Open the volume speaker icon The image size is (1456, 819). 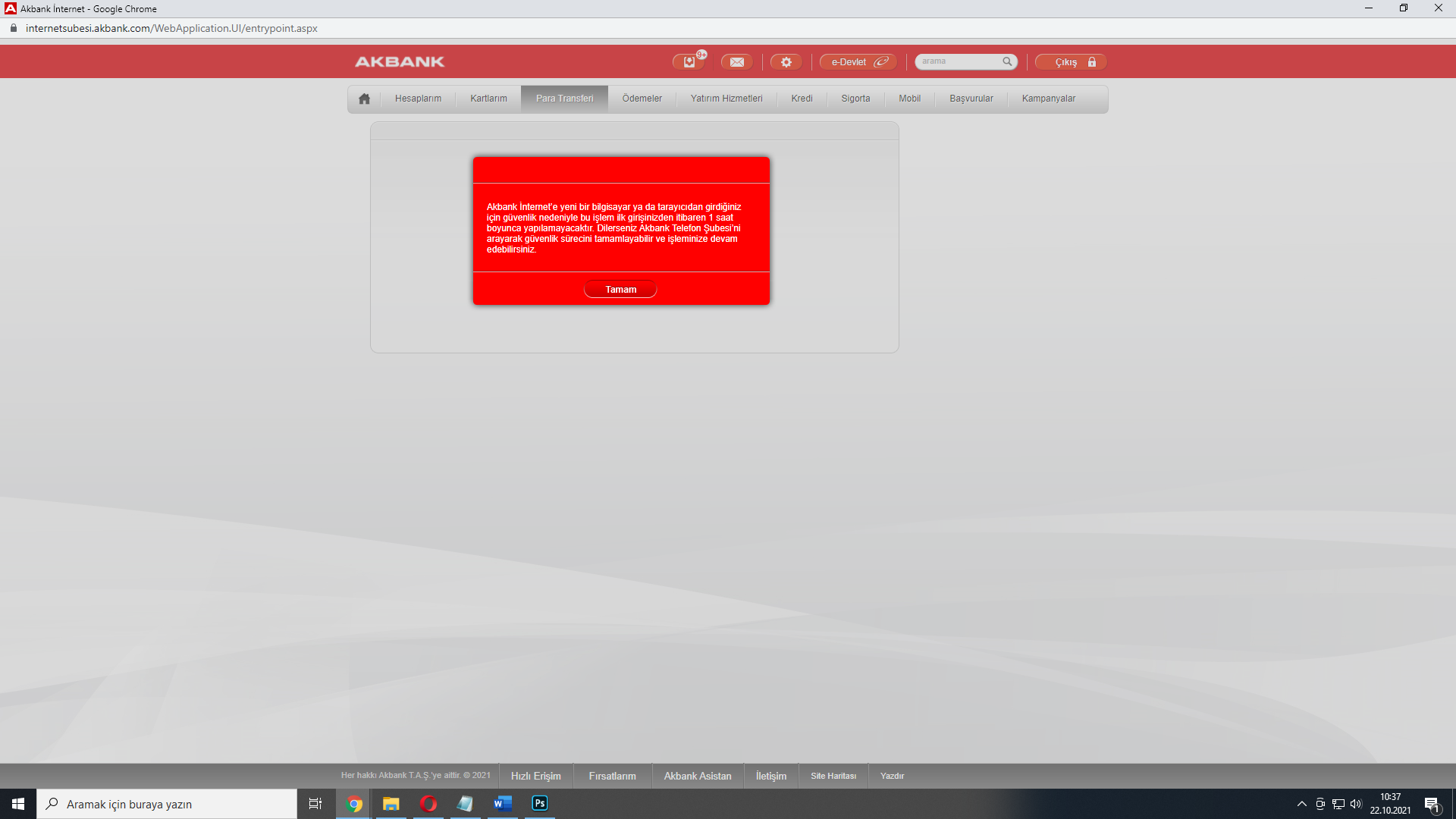(1356, 804)
